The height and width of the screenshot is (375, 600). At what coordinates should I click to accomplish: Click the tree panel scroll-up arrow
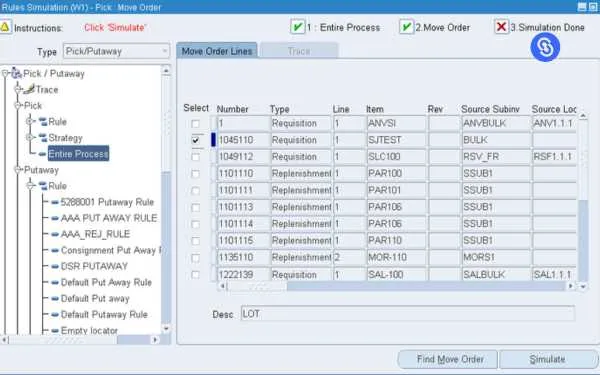166,71
